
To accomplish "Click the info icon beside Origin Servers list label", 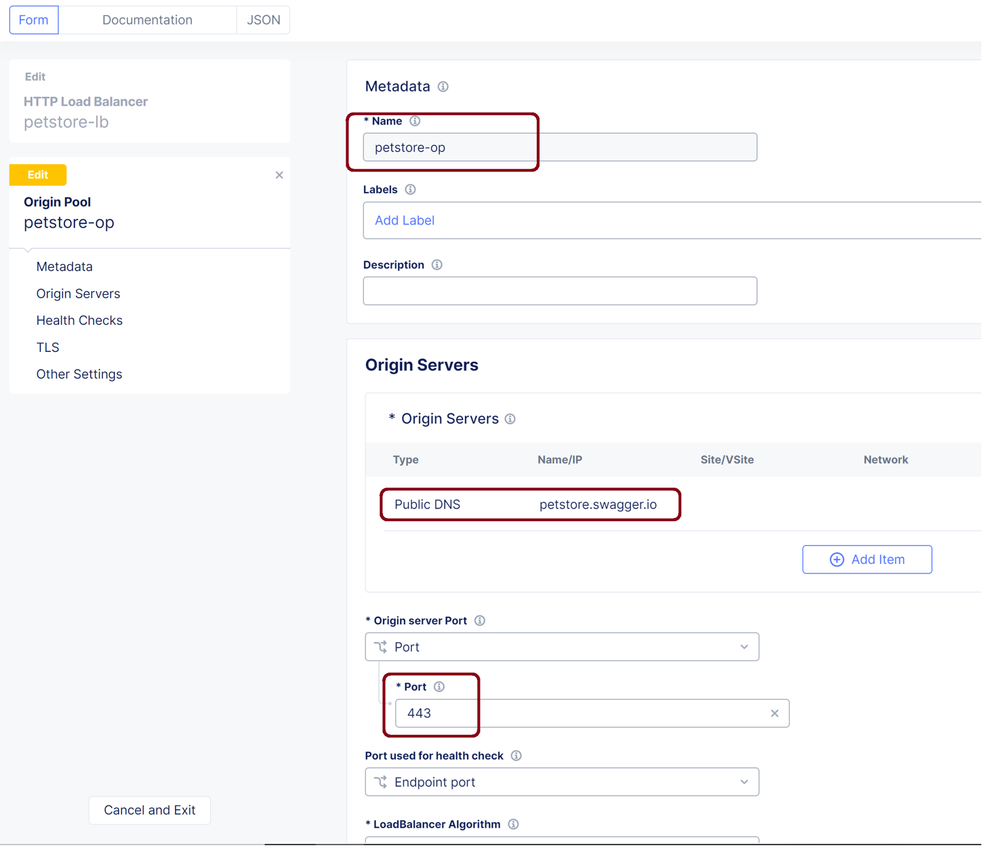I will click(x=510, y=419).
